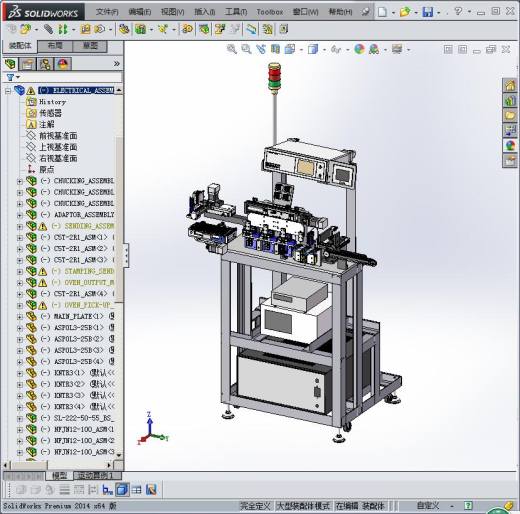
Task: Click 自定义 in the status bar
Action: click(x=428, y=506)
